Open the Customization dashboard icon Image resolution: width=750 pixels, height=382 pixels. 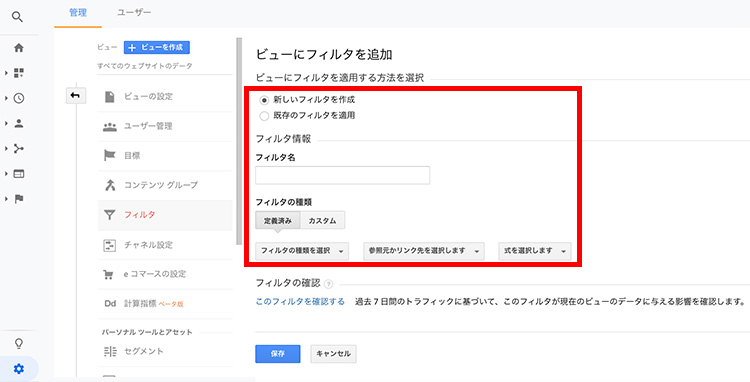pos(19,73)
